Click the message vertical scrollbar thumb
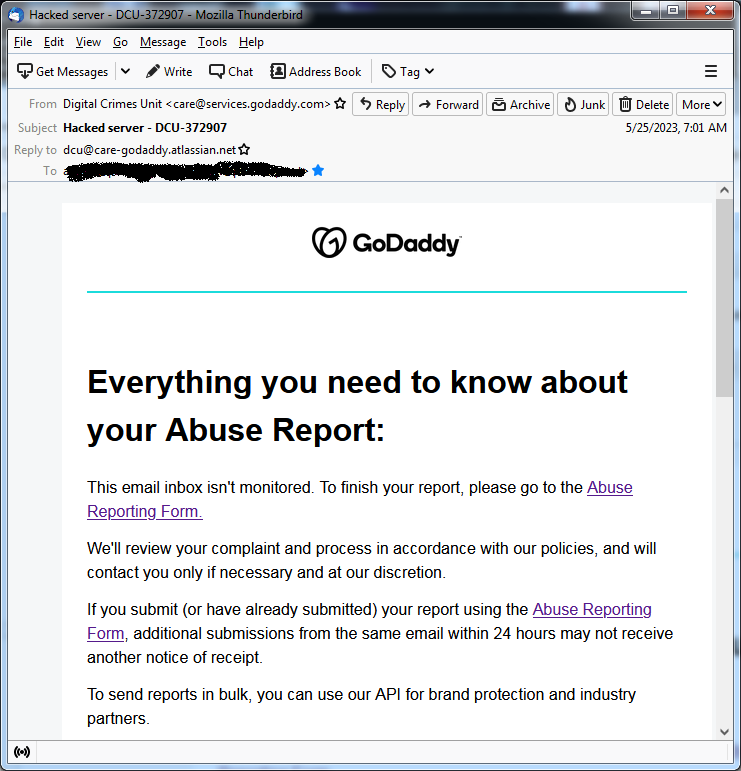Image resolution: width=741 pixels, height=771 pixels. click(724, 298)
